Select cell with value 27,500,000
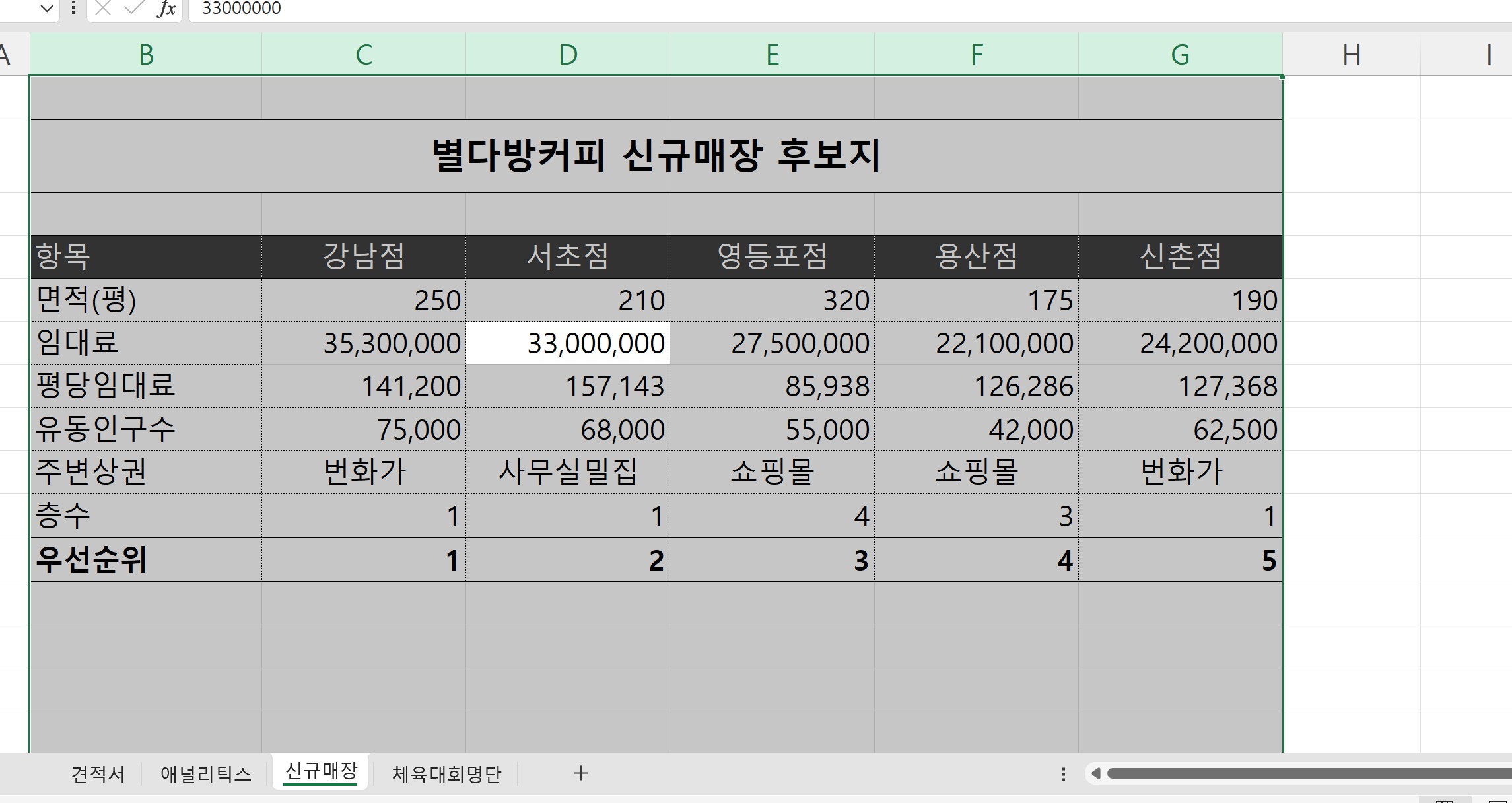The height and width of the screenshot is (803, 1512). click(773, 343)
